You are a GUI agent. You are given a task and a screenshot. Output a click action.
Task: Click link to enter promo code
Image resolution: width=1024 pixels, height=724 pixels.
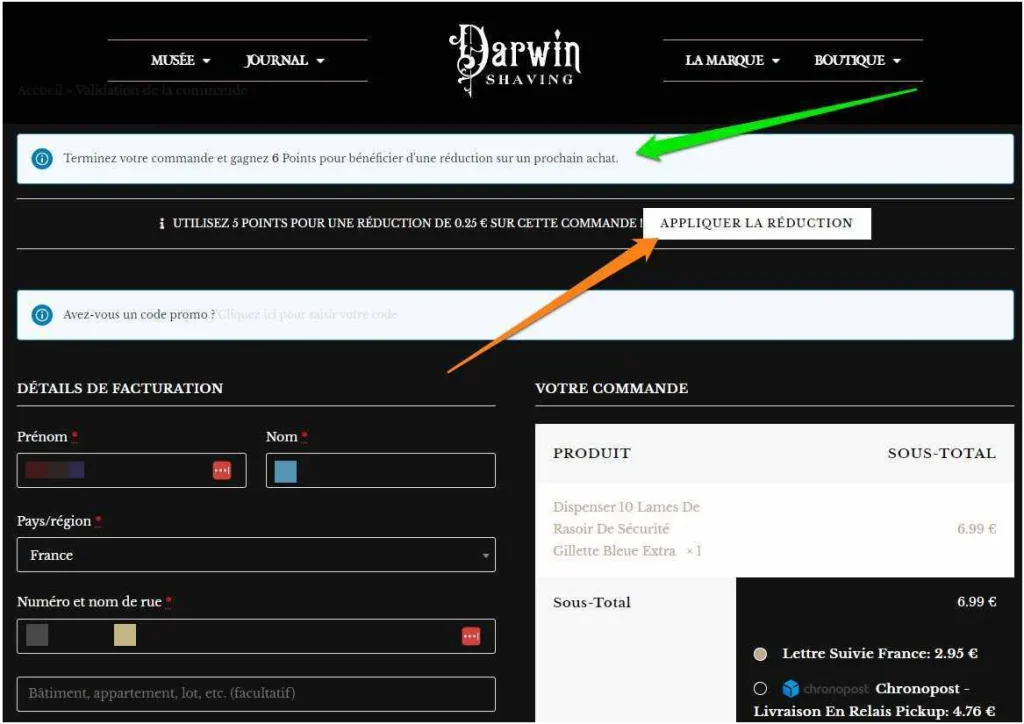[308, 315]
